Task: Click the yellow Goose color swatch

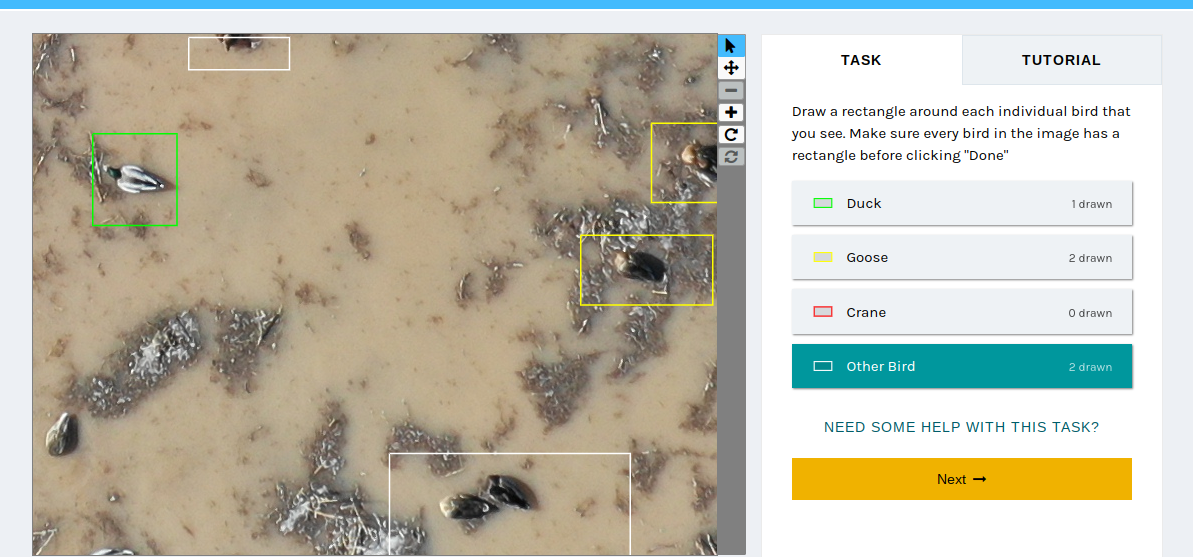Action: [822, 257]
